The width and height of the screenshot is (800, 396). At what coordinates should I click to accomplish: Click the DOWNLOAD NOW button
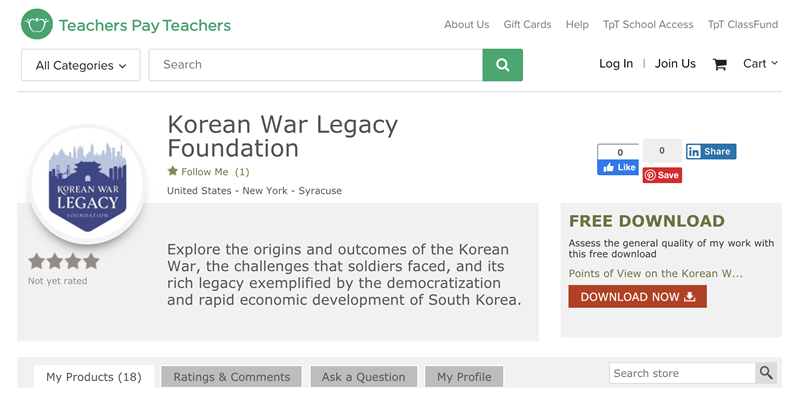(x=637, y=296)
